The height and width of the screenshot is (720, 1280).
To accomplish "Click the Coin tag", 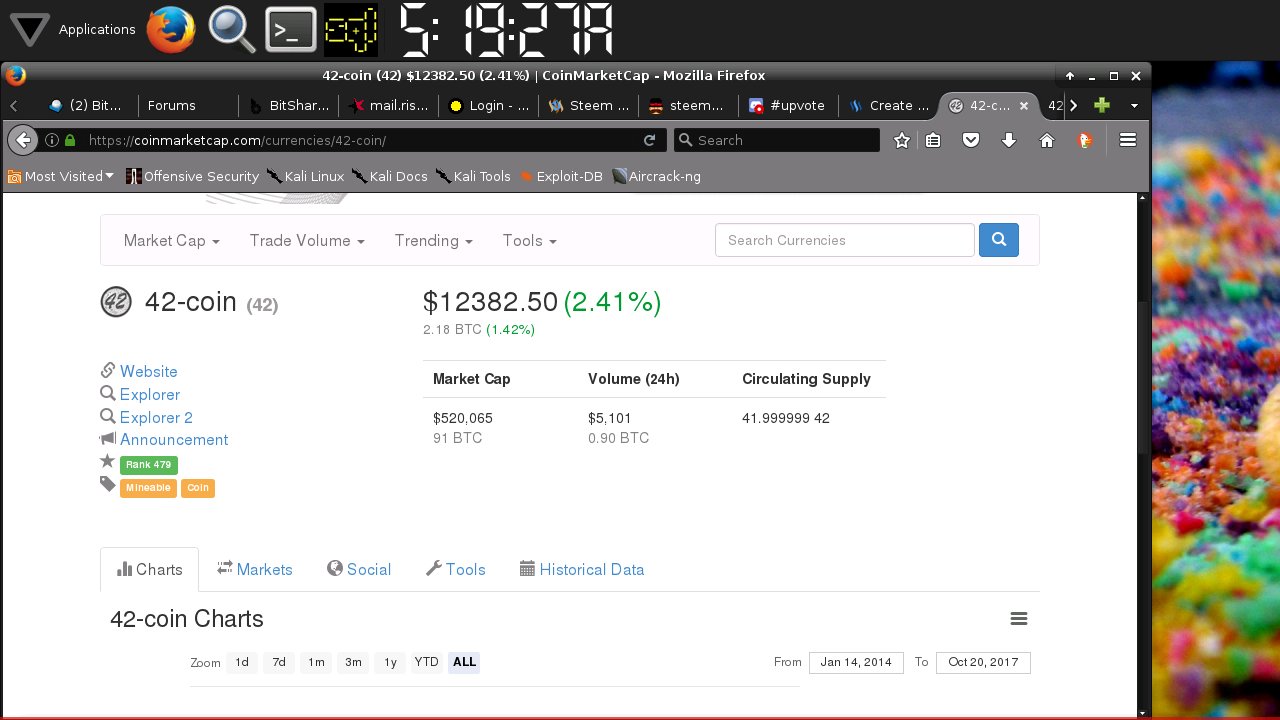I will point(198,487).
